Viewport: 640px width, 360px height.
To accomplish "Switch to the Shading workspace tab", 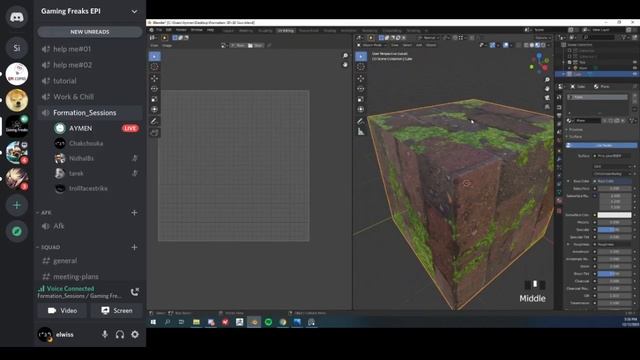I will [329, 31].
